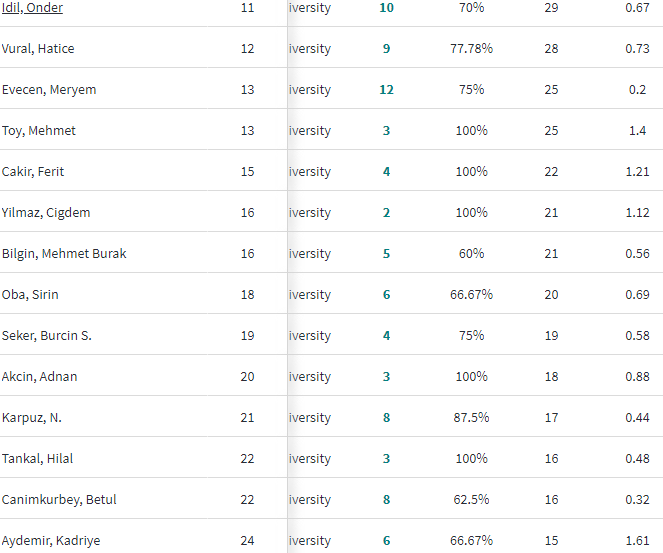The image size is (663, 553).
Task: Open Toy, Mehmet author profile
Action: (x=39, y=131)
